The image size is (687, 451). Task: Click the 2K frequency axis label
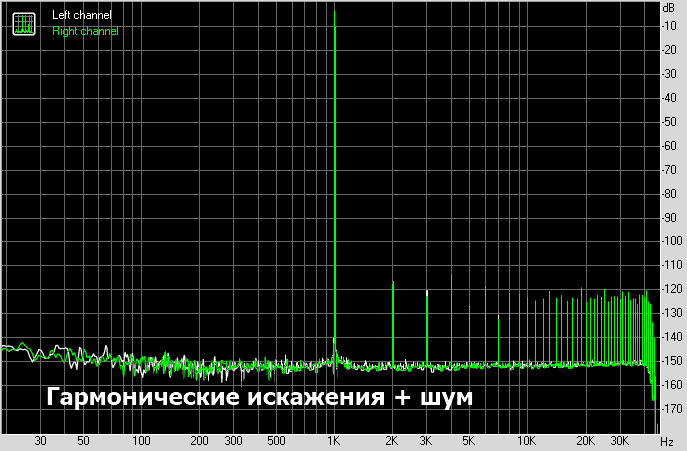tap(392, 441)
